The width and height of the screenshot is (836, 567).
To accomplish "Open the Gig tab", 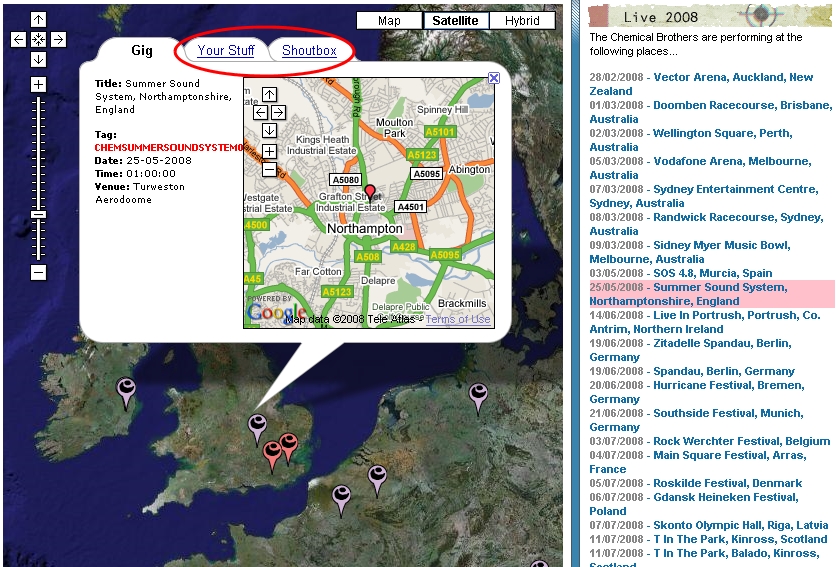I will coord(142,51).
